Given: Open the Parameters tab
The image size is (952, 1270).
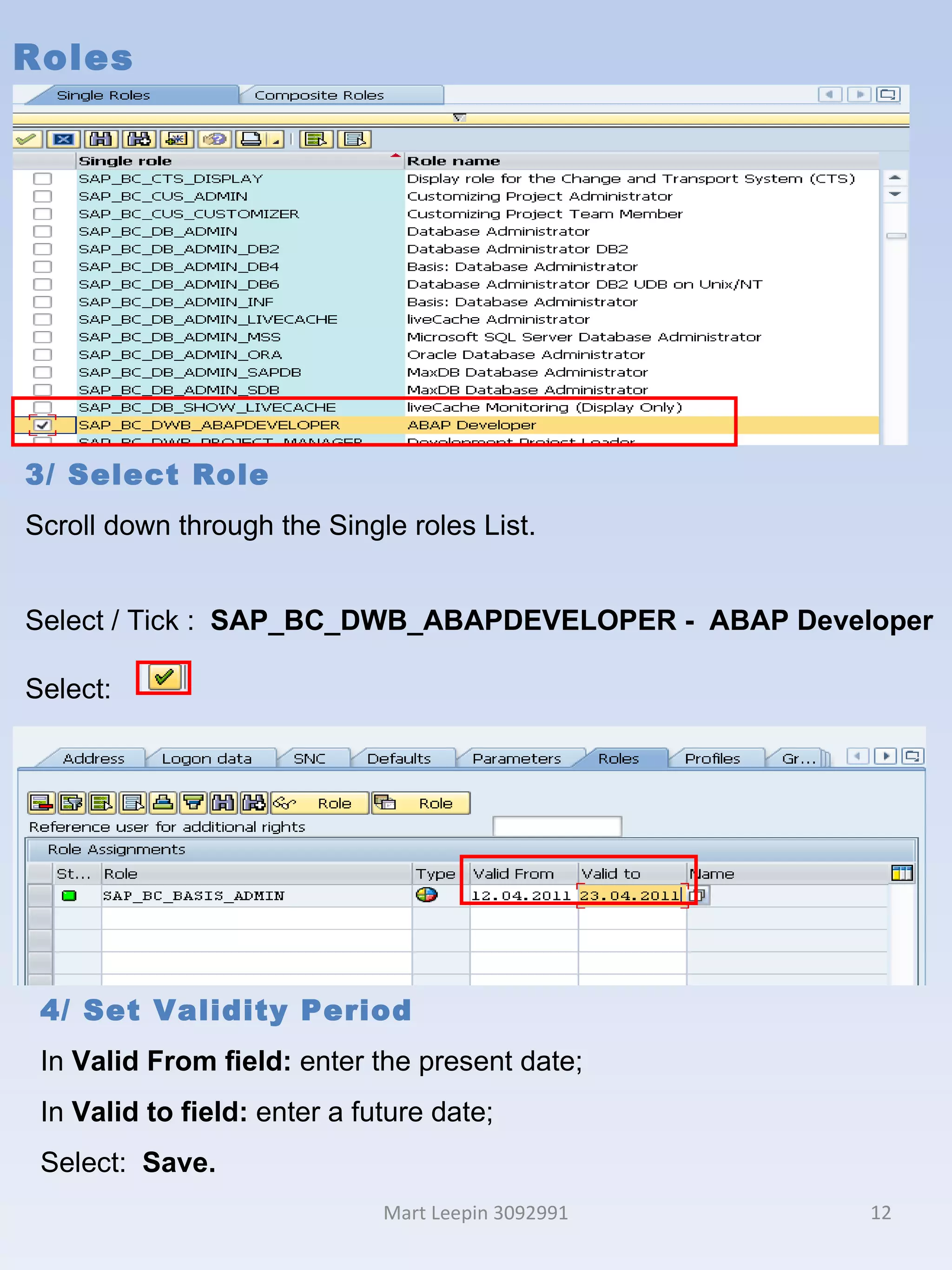Looking at the screenshot, I should [x=516, y=758].
